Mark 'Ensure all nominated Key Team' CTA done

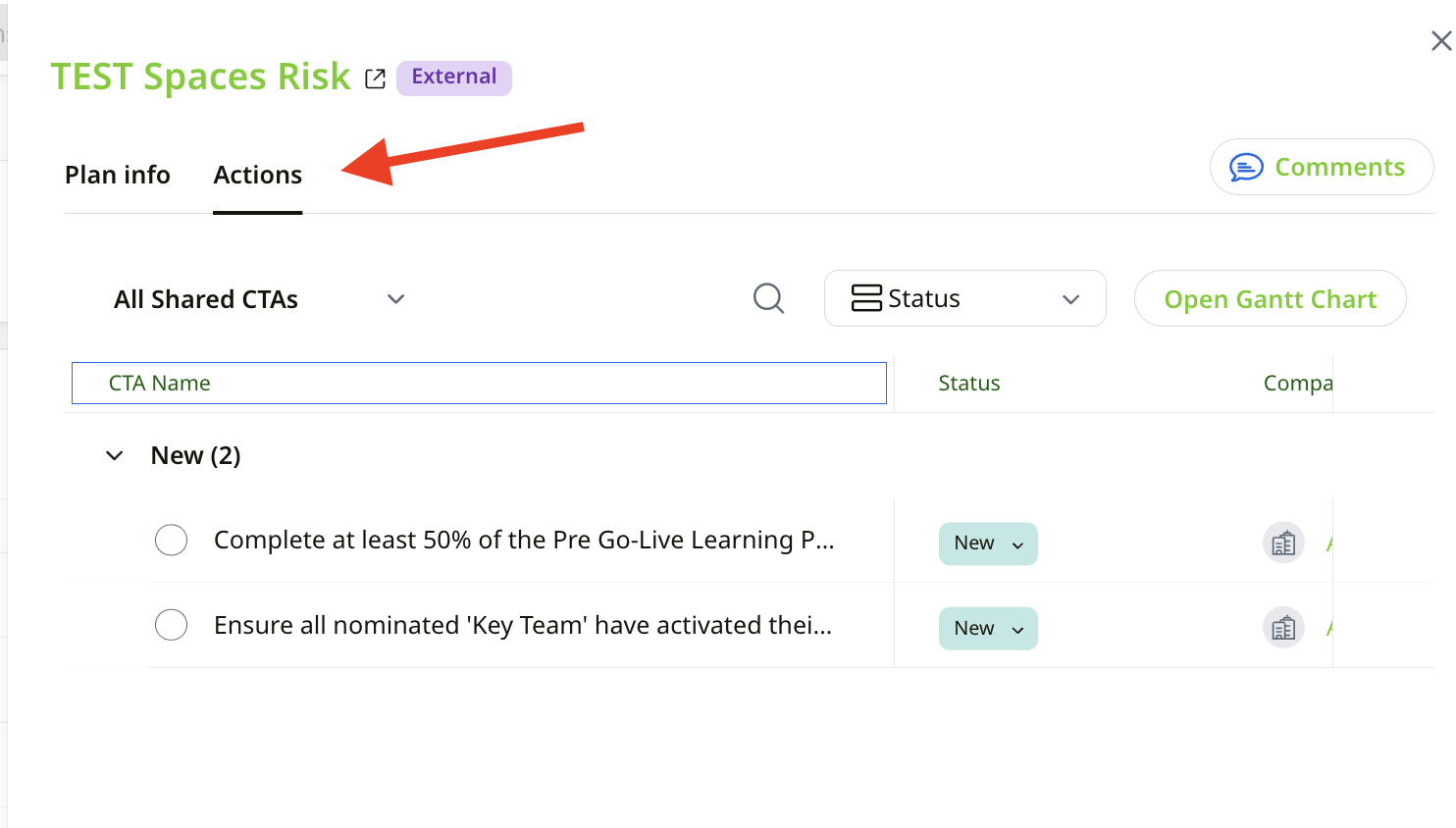tap(172, 625)
